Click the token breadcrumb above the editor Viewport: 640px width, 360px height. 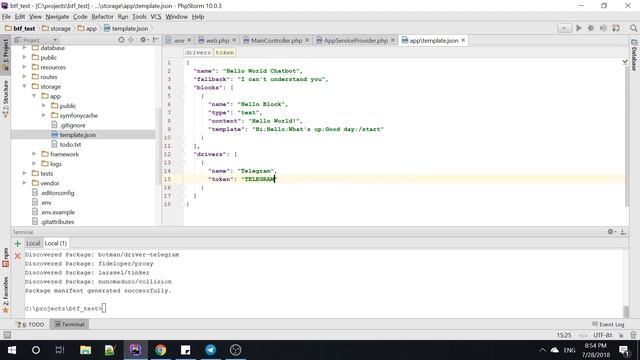click(x=224, y=53)
